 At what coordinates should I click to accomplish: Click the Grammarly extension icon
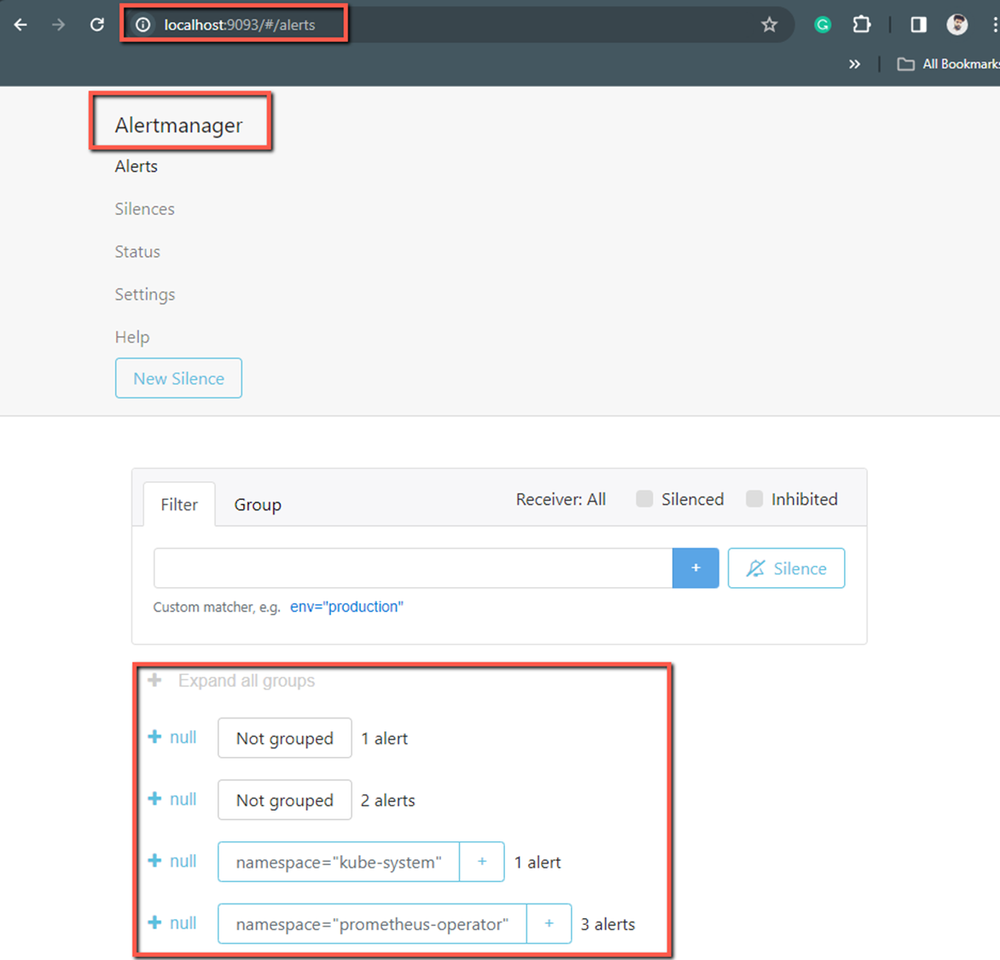pos(822,24)
